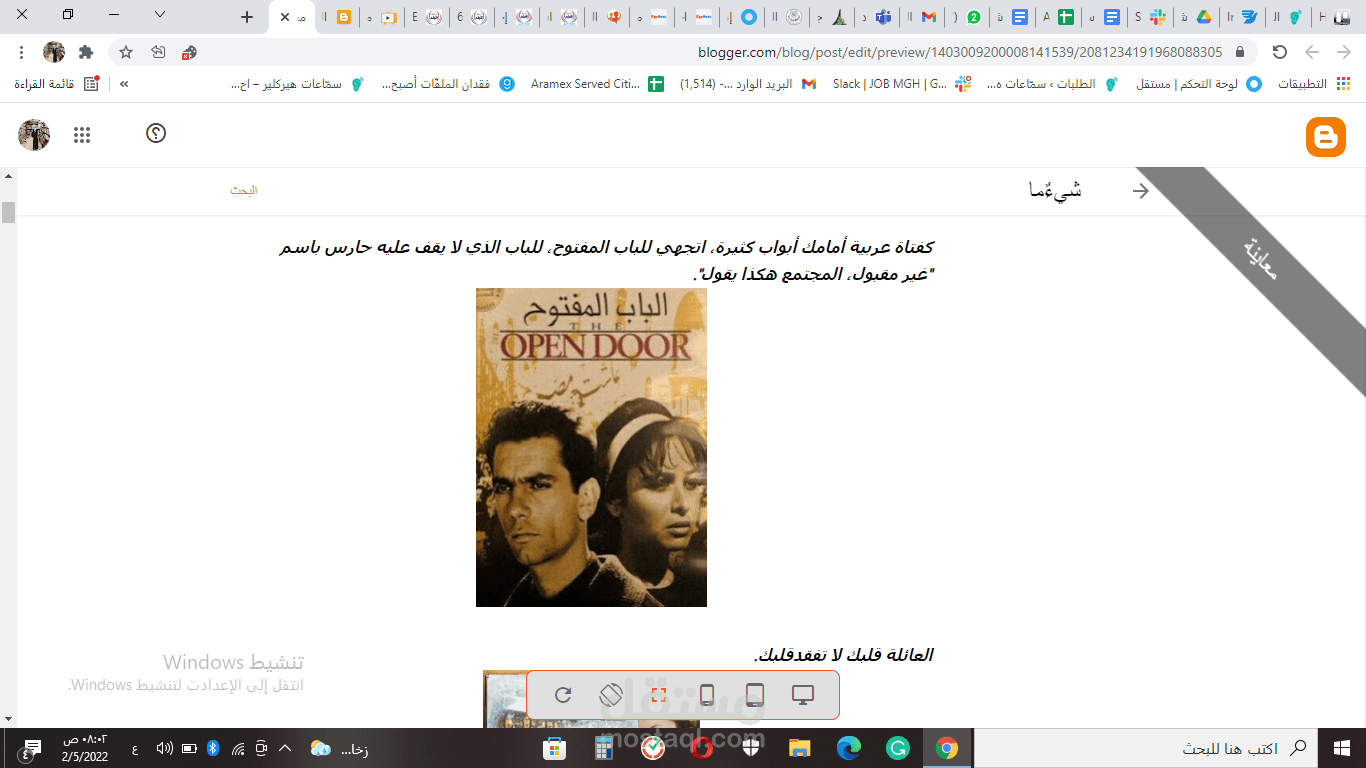Close the active tab
Viewport: 1366px width, 768px height.
[x=285, y=17]
